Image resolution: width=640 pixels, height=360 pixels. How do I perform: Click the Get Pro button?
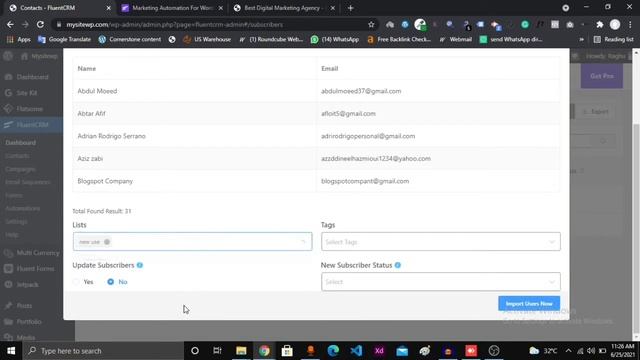pos(602,76)
